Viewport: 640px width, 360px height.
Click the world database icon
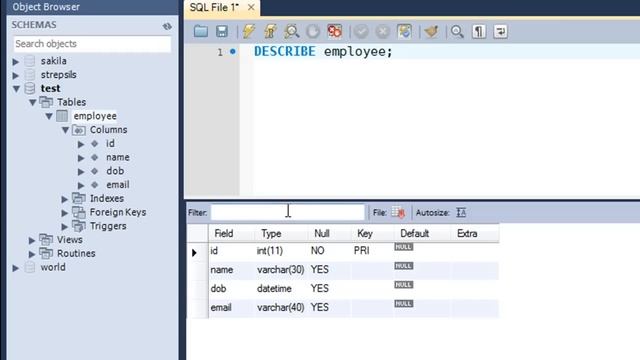point(30,268)
